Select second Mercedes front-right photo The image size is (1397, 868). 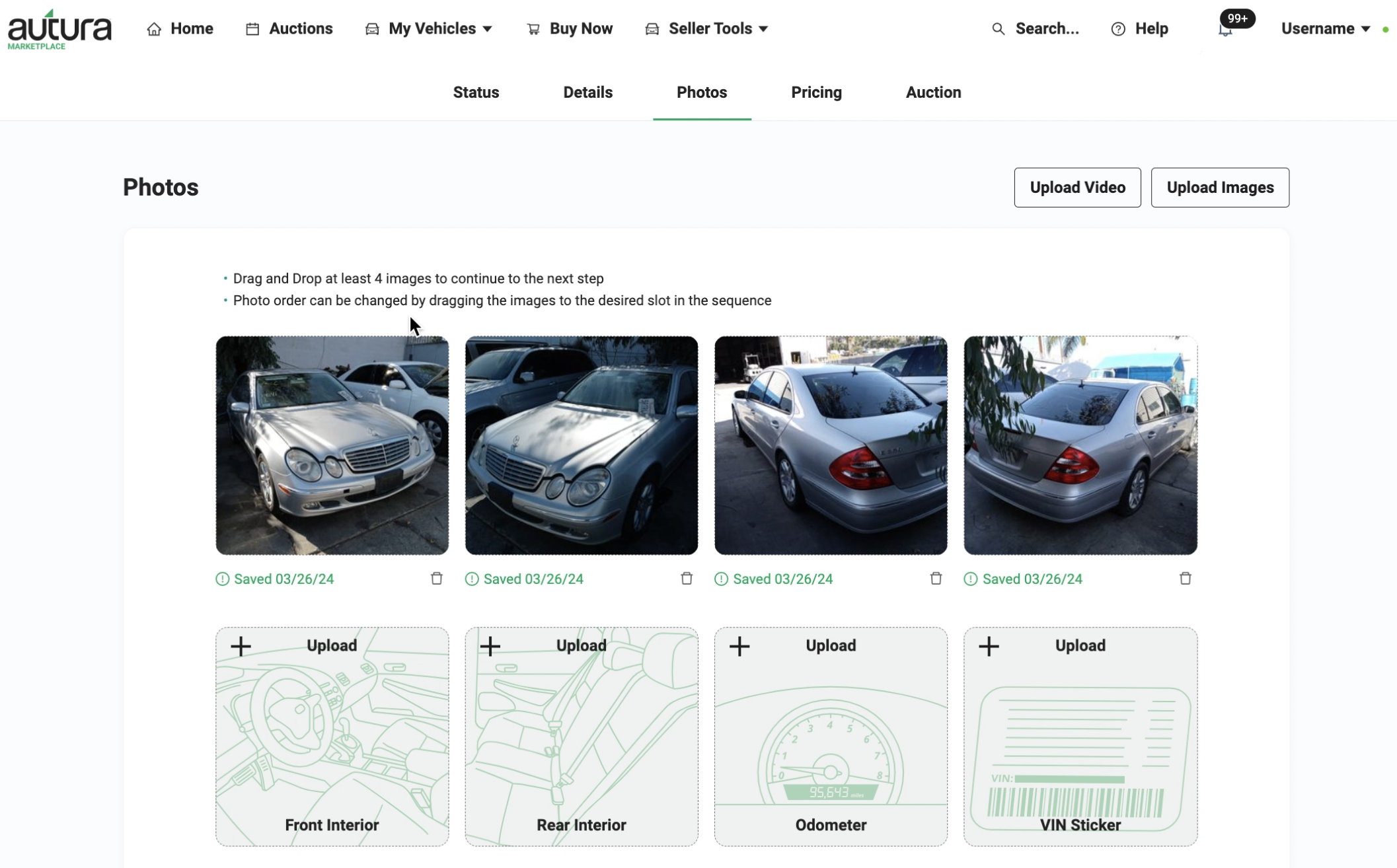click(581, 445)
